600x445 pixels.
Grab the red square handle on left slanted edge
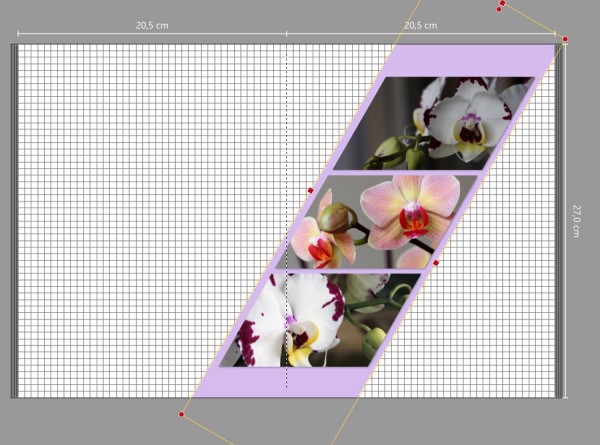311,190
